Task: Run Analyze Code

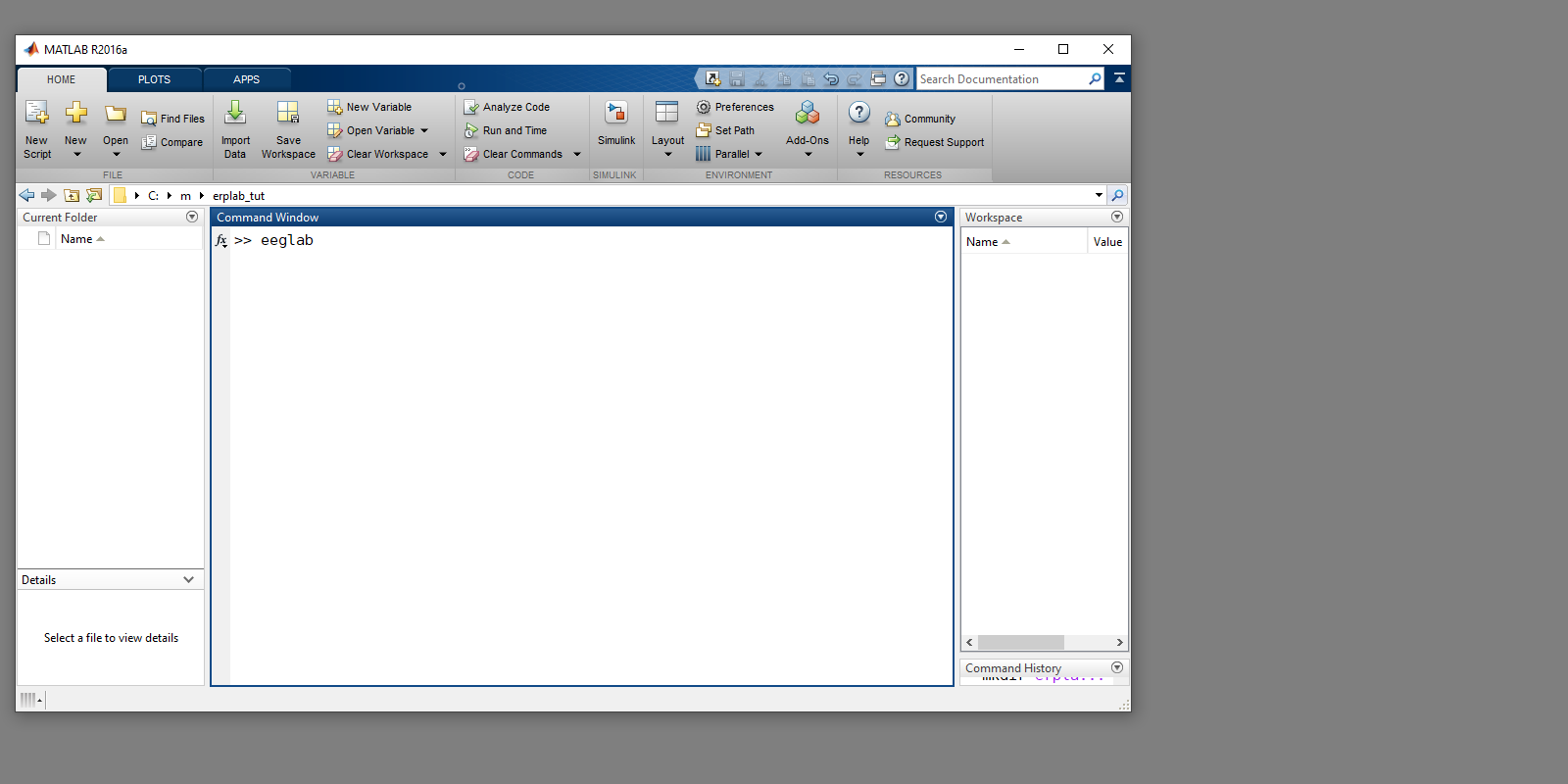Action: [507, 107]
